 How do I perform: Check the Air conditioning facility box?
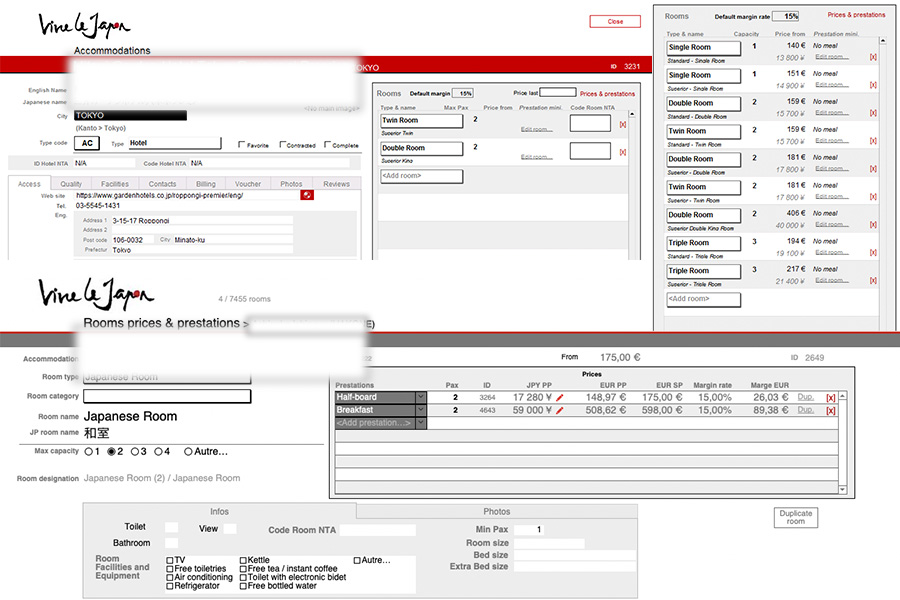click(x=170, y=577)
